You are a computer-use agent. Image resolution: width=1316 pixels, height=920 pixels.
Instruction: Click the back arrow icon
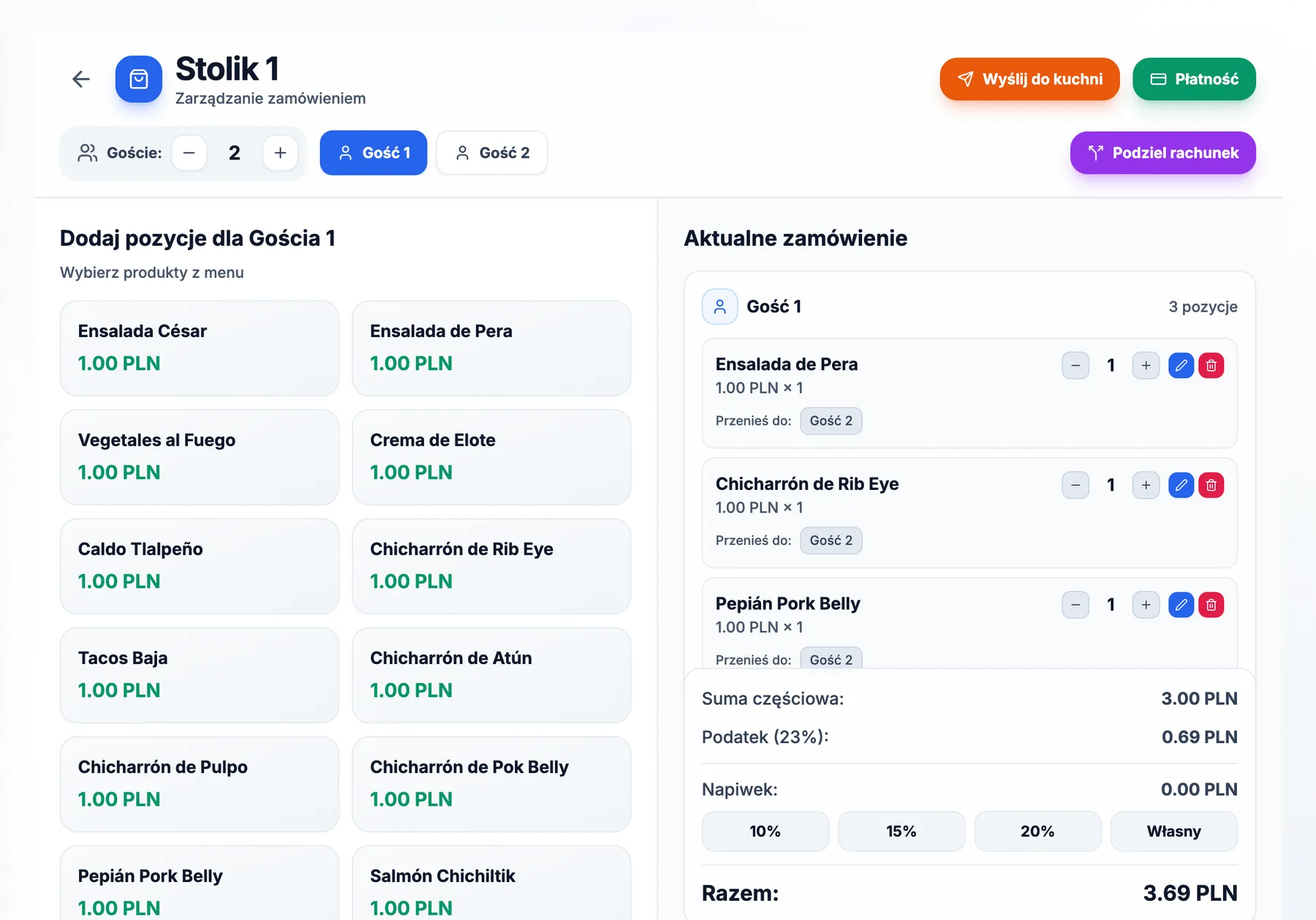pyautogui.click(x=81, y=79)
